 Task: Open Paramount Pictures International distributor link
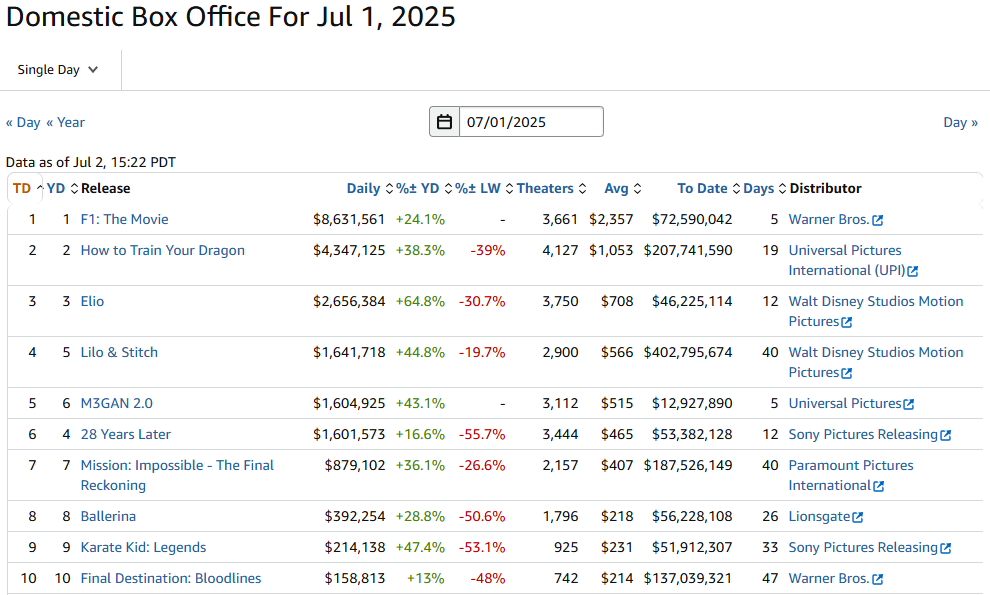pyautogui.click(x=851, y=475)
